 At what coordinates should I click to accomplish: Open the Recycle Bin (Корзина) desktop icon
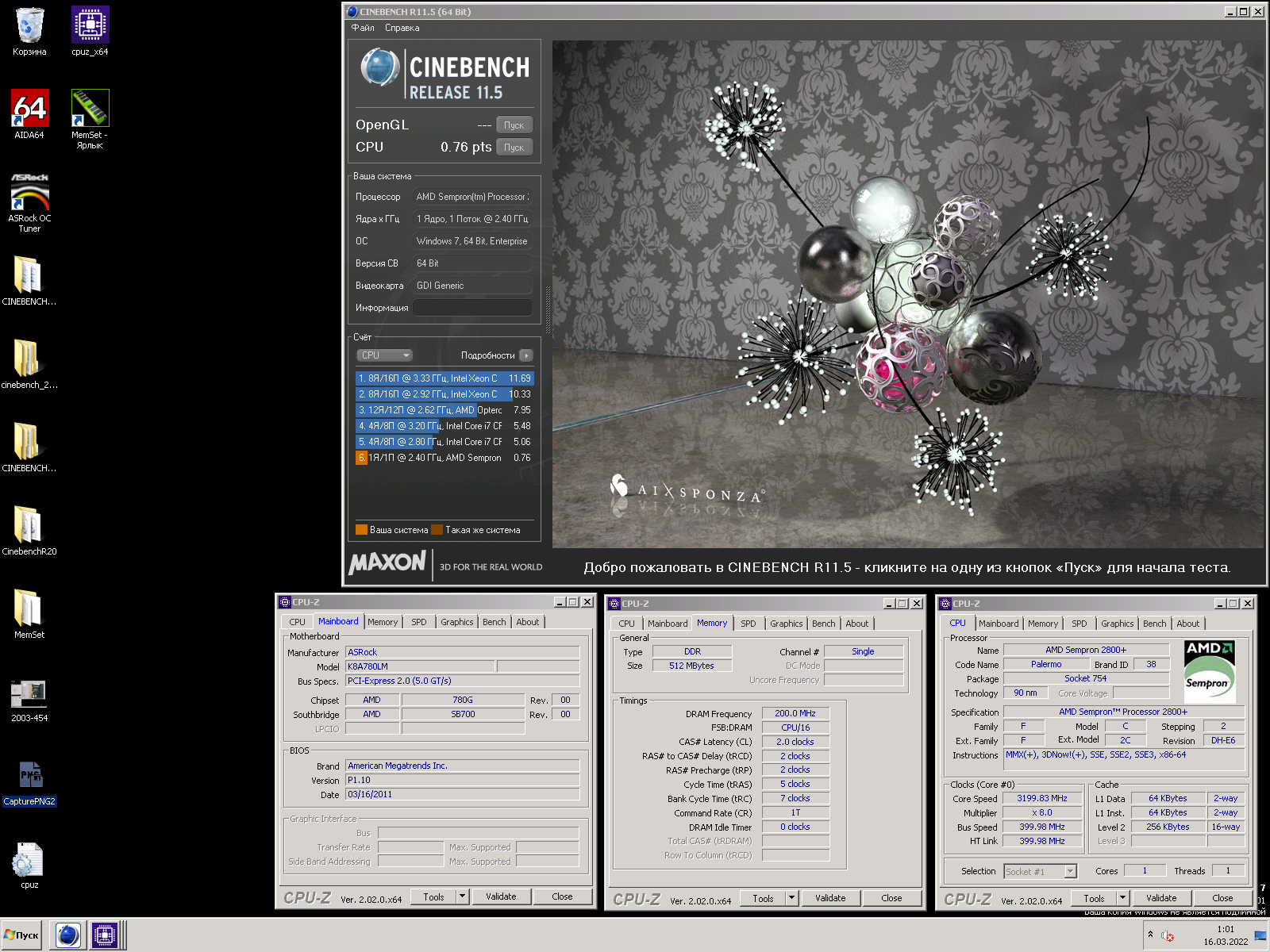click(29, 31)
